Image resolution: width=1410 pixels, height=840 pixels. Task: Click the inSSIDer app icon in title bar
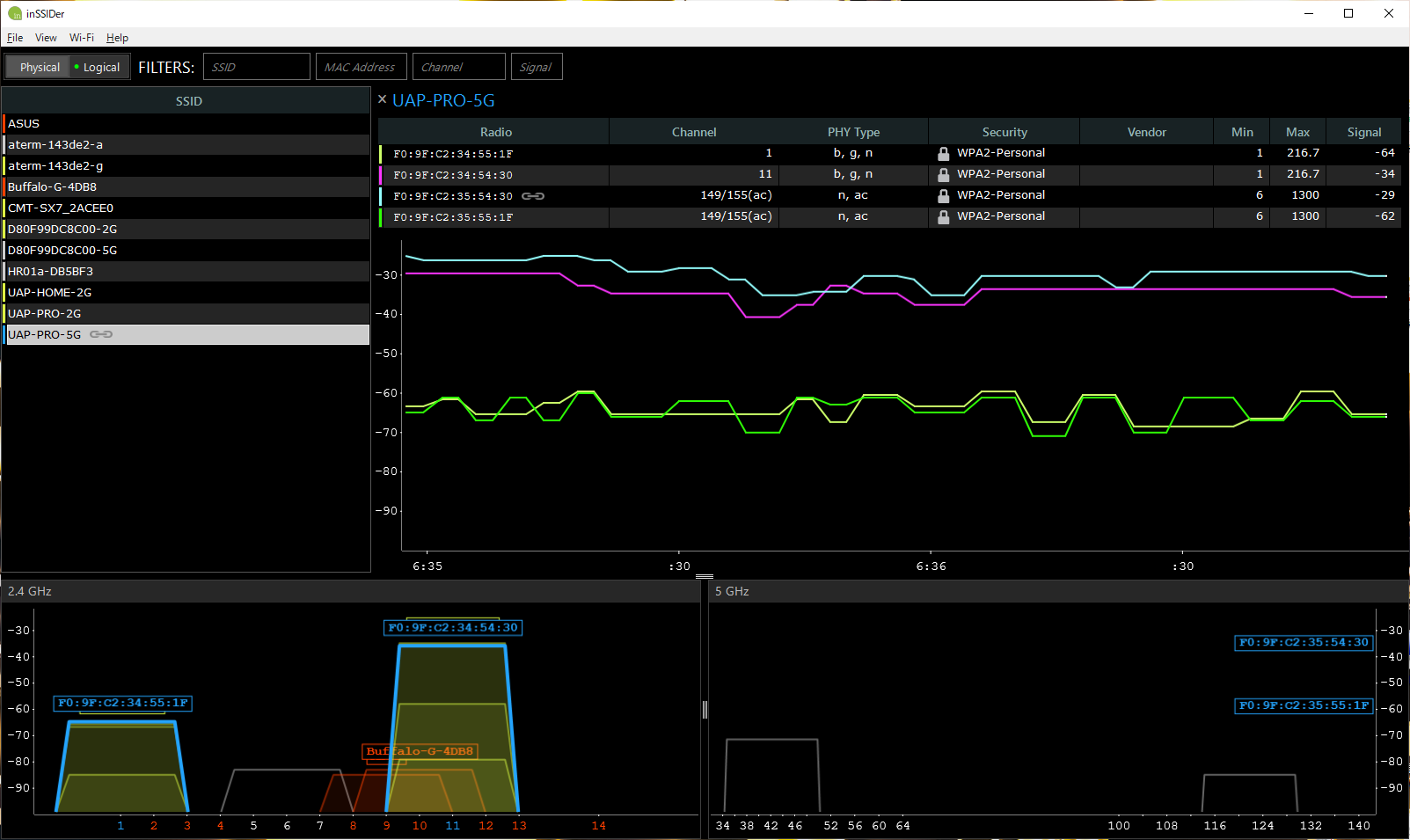14,13
